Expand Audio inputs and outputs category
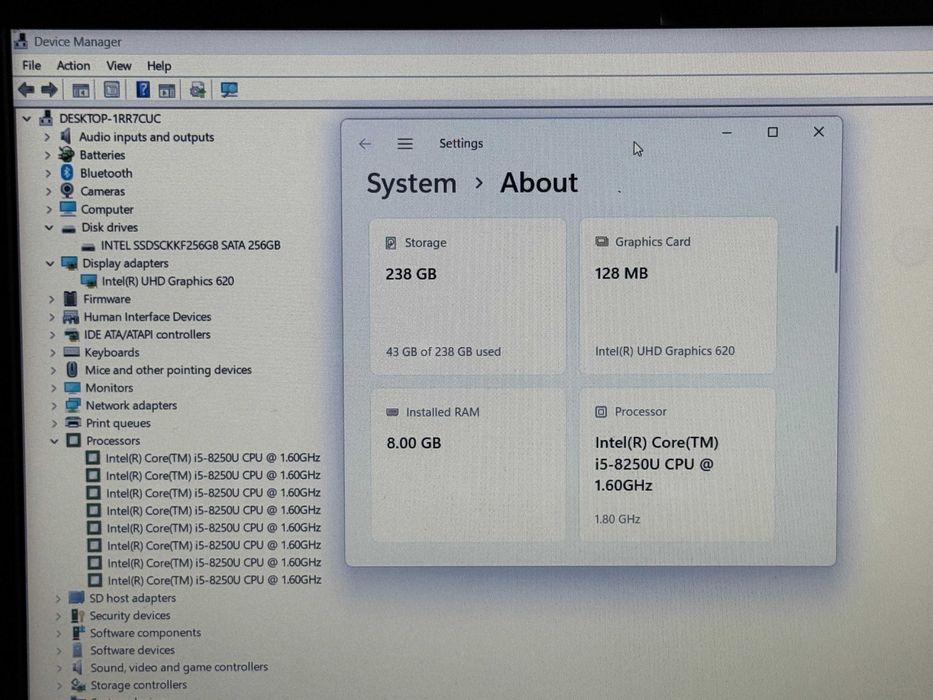Screen dimensions: 933x700 point(47,137)
